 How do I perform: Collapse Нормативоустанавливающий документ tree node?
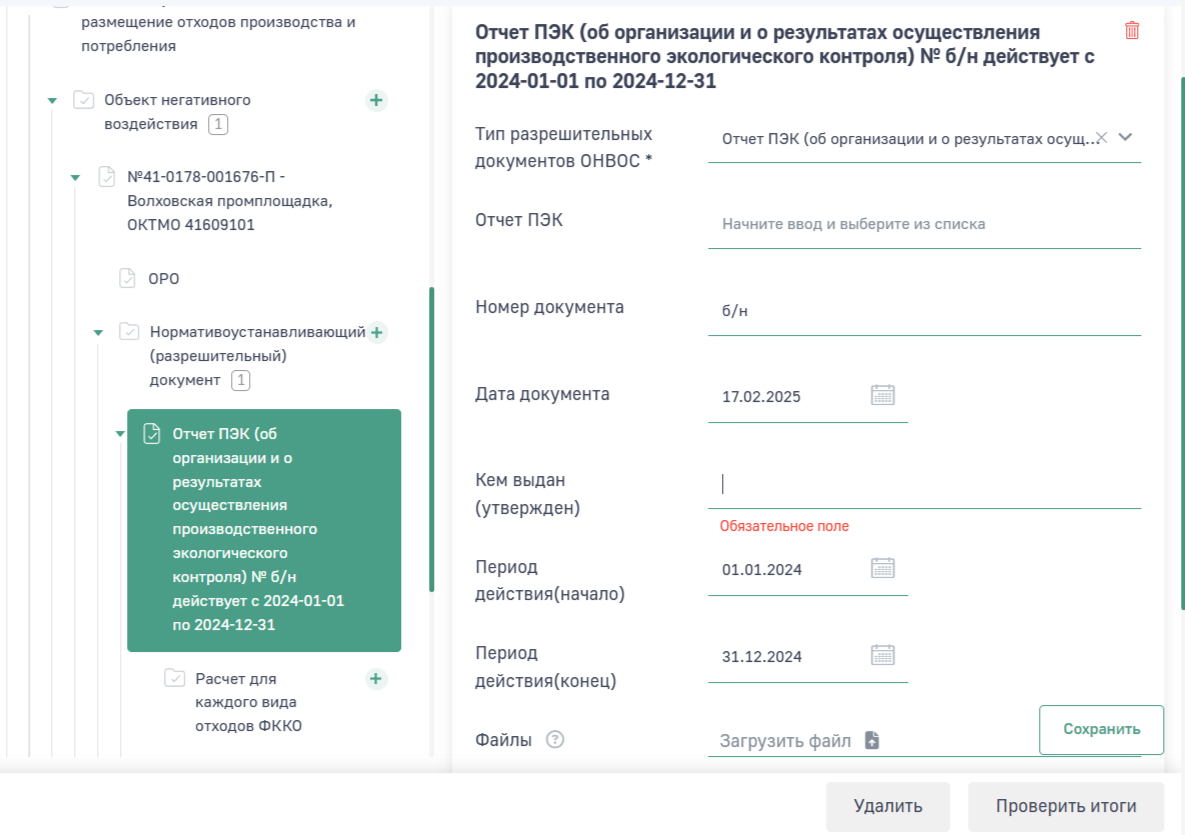tap(98, 333)
